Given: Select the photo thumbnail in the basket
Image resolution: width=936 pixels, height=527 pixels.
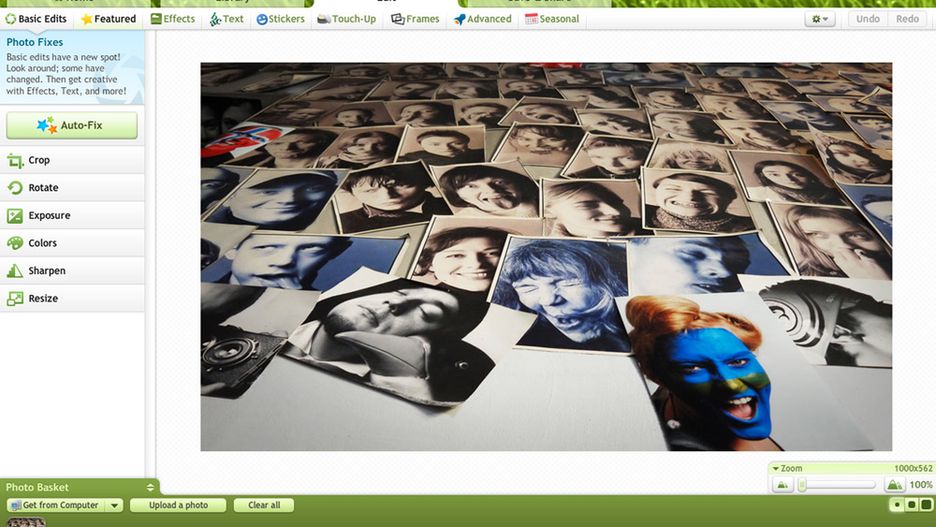Looking at the screenshot, I should coord(26,522).
